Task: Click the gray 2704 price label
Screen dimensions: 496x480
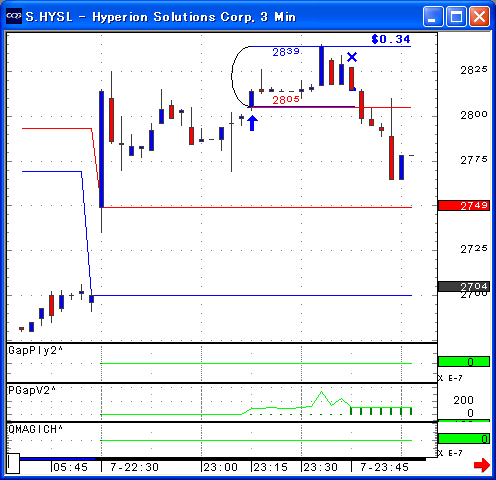Action: (464, 286)
